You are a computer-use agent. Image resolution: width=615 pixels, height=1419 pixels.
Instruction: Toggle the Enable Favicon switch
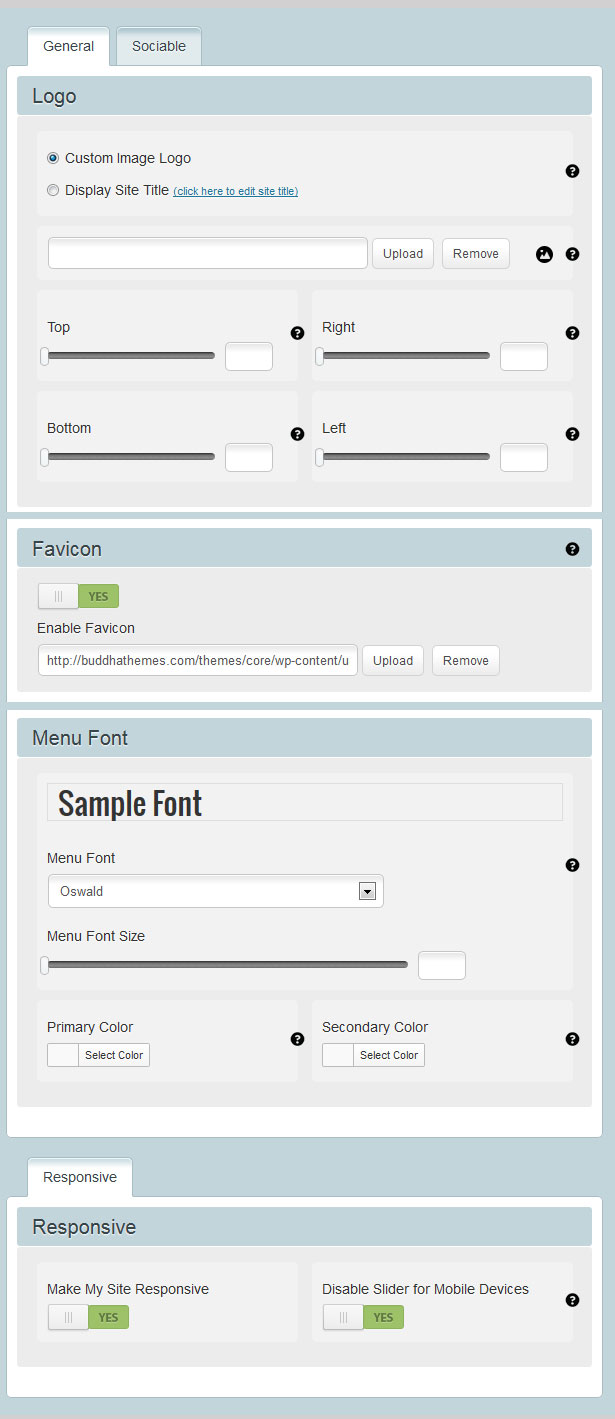pyautogui.click(x=78, y=596)
